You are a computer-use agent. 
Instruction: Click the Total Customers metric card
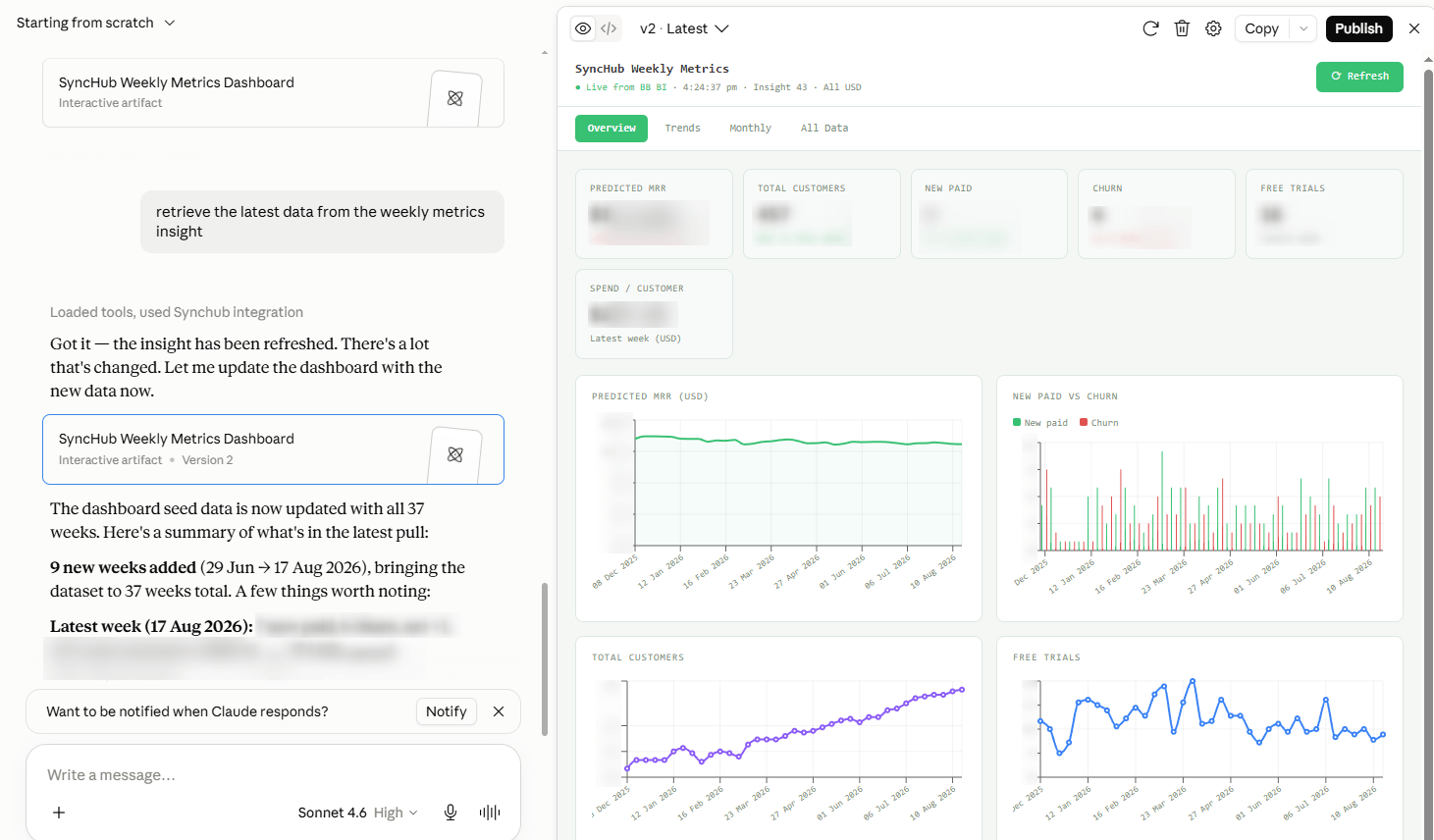pos(822,214)
